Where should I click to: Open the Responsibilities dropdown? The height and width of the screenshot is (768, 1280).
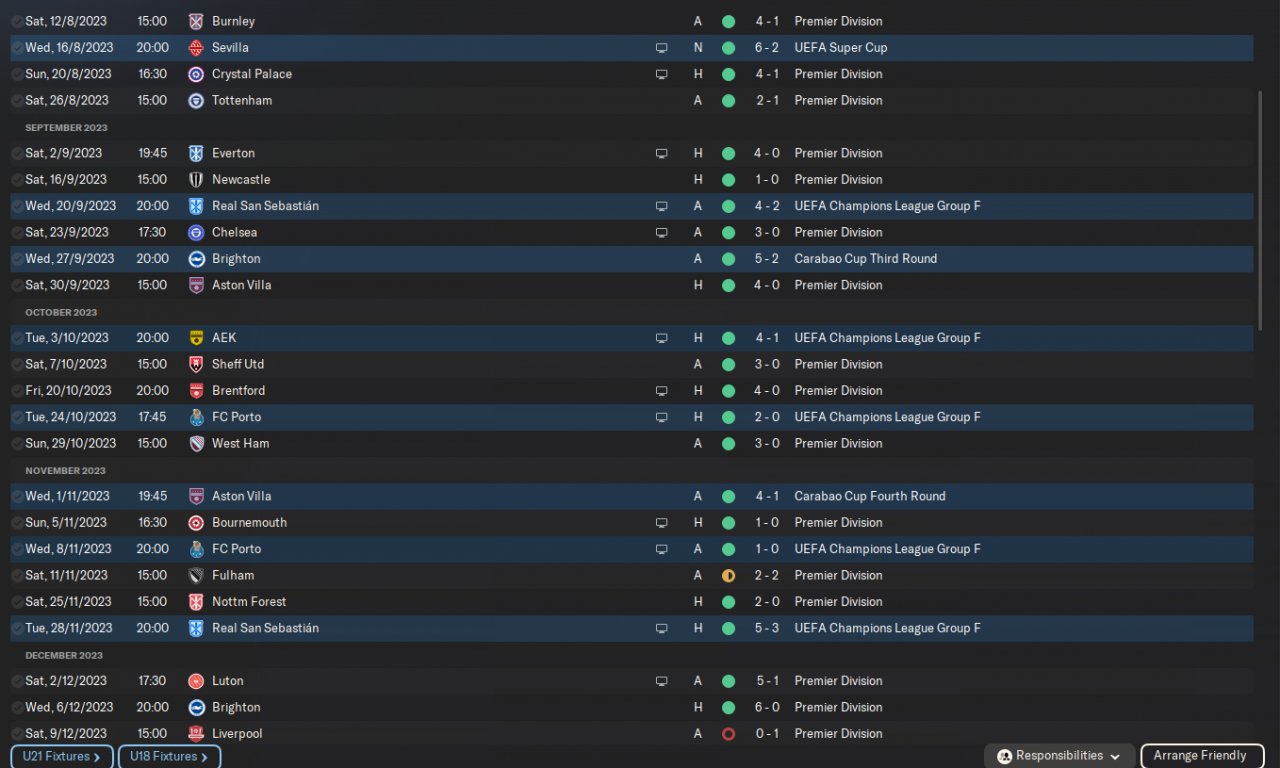(x=1059, y=756)
